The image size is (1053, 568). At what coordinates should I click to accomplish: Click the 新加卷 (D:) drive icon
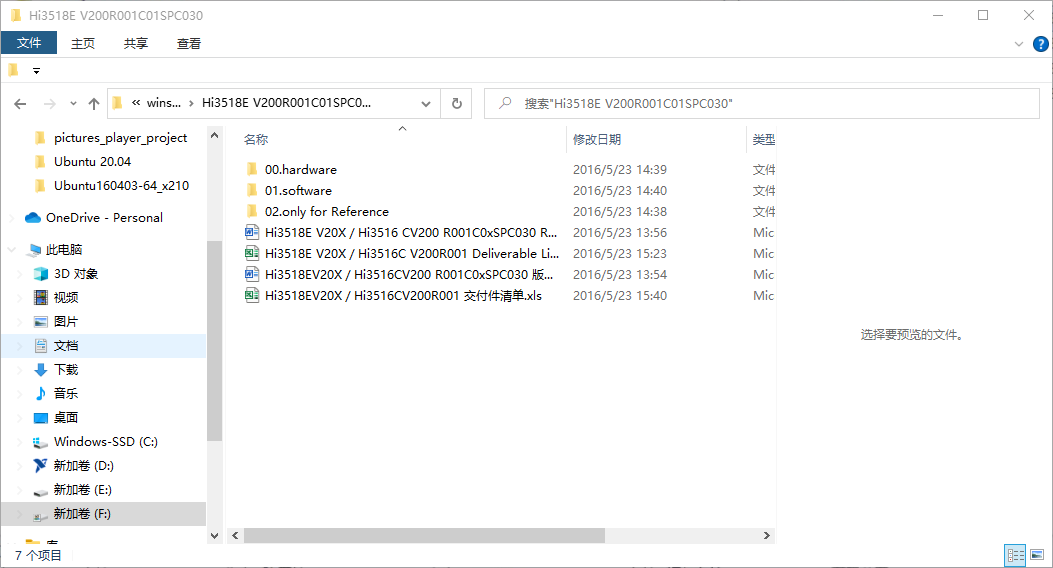41,465
